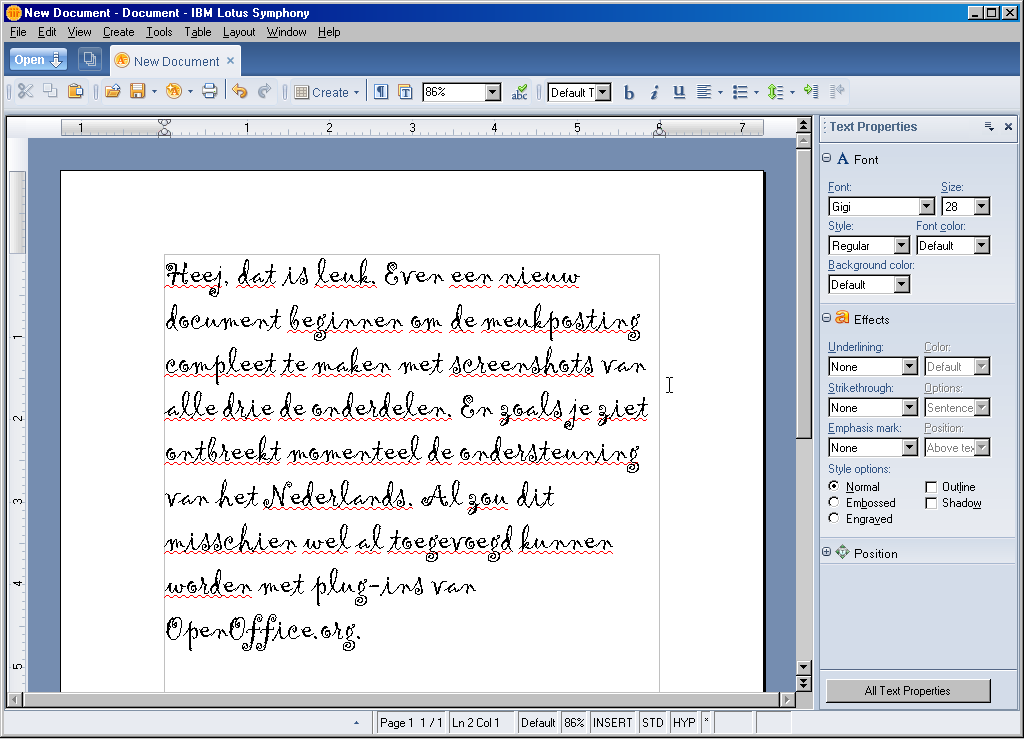Click the Create table button
The height and width of the screenshot is (739, 1024).
[x=327, y=92]
